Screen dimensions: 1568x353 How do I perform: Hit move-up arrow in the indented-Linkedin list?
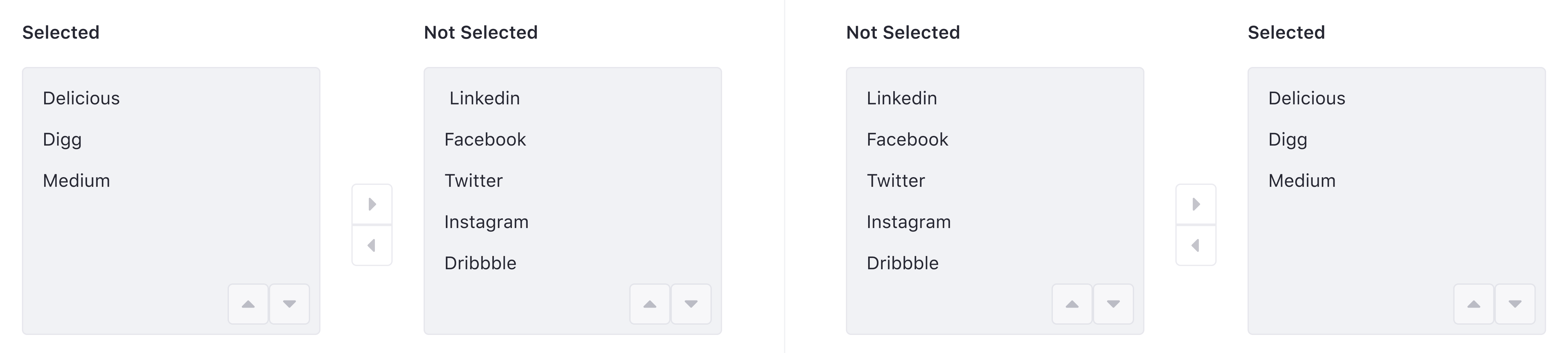coord(650,304)
